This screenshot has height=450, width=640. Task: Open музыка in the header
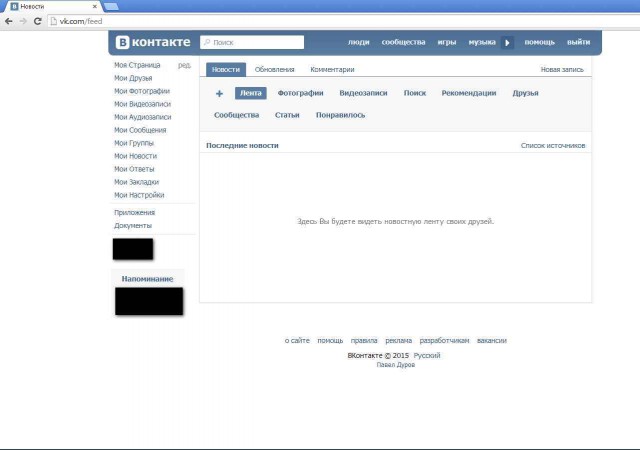click(482, 42)
